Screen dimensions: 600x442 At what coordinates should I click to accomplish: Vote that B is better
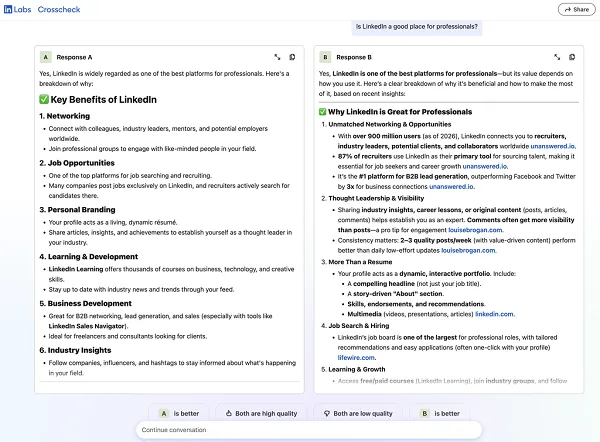tap(439, 413)
